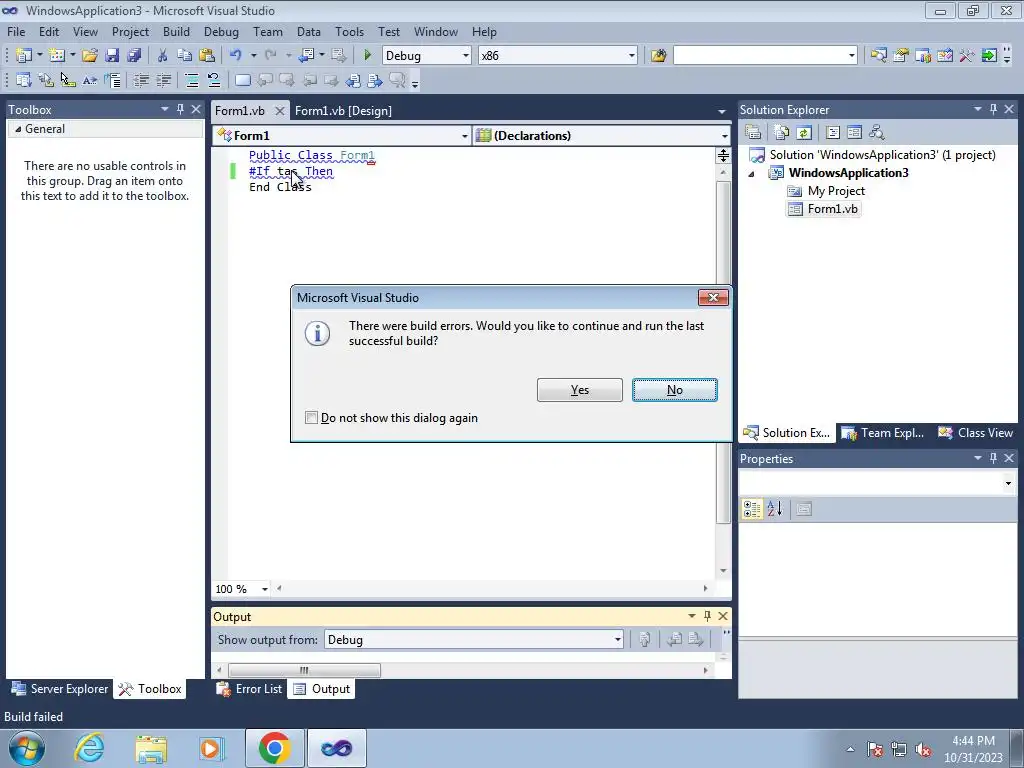Open the Properties Window toolbar icon
Screen dimensions: 1024x768
coord(901,56)
